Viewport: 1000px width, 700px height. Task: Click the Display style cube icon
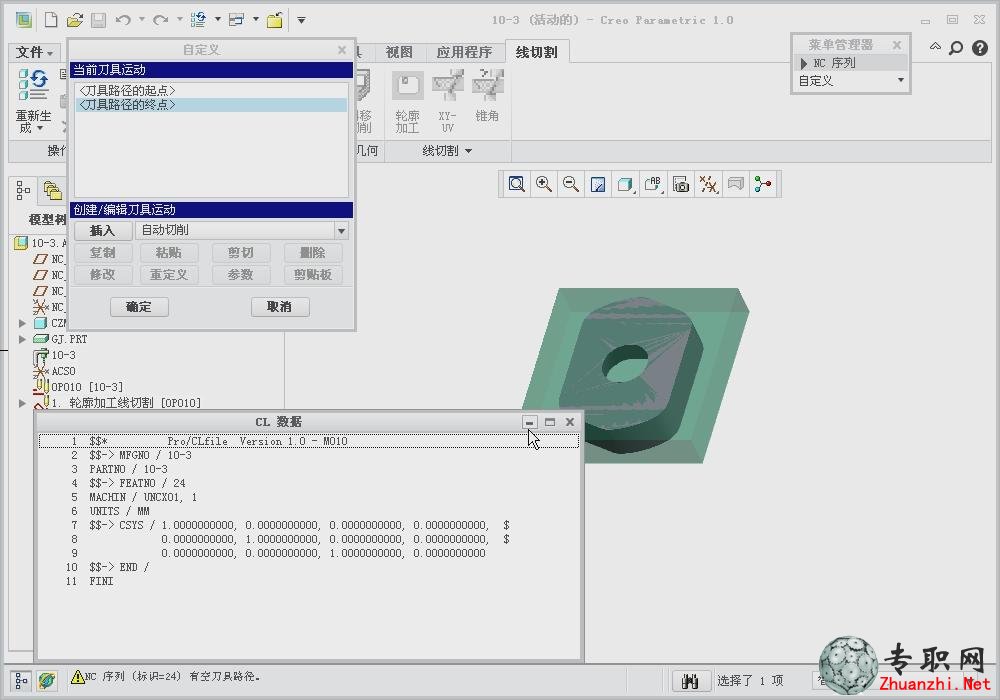click(625, 185)
